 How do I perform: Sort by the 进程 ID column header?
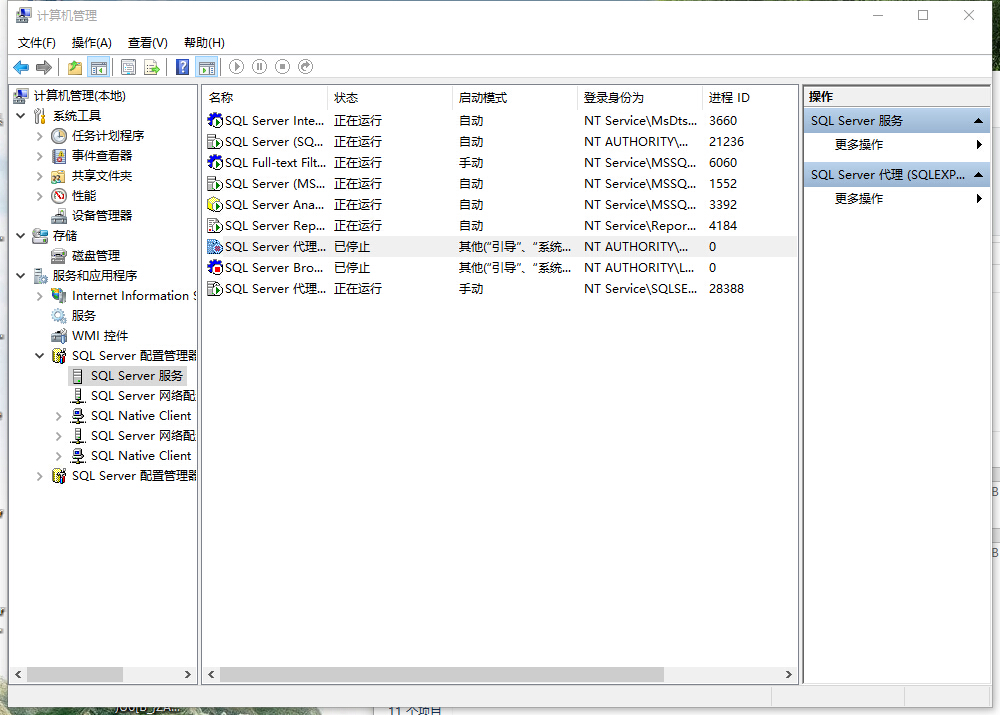tap(750, 98)
